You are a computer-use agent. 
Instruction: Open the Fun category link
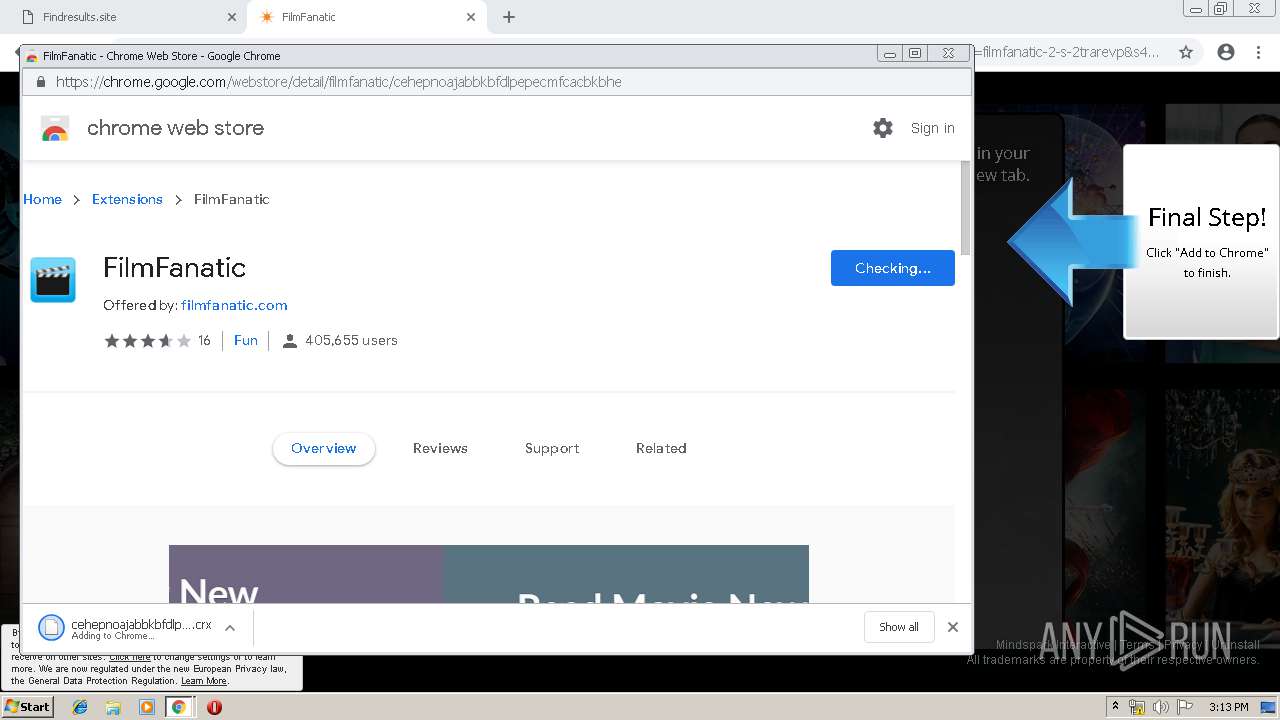(x=246, y=341)
